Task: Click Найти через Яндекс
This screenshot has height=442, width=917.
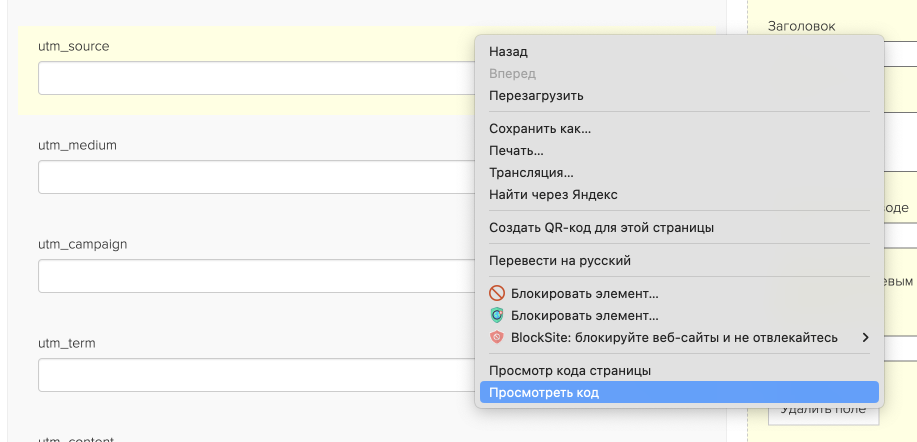Action: tap(553, 195)
